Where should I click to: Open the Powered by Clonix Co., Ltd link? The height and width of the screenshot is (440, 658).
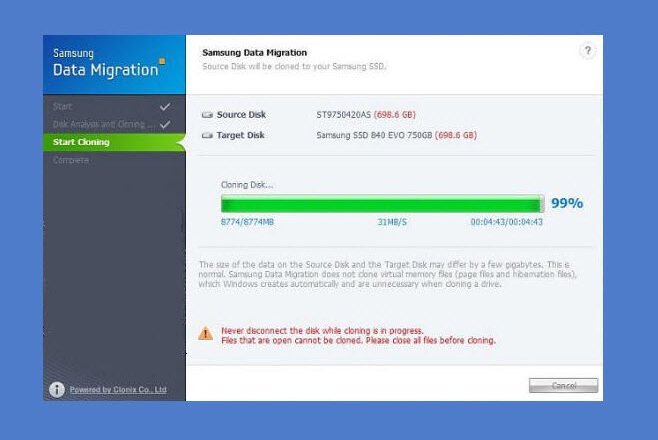118,390
